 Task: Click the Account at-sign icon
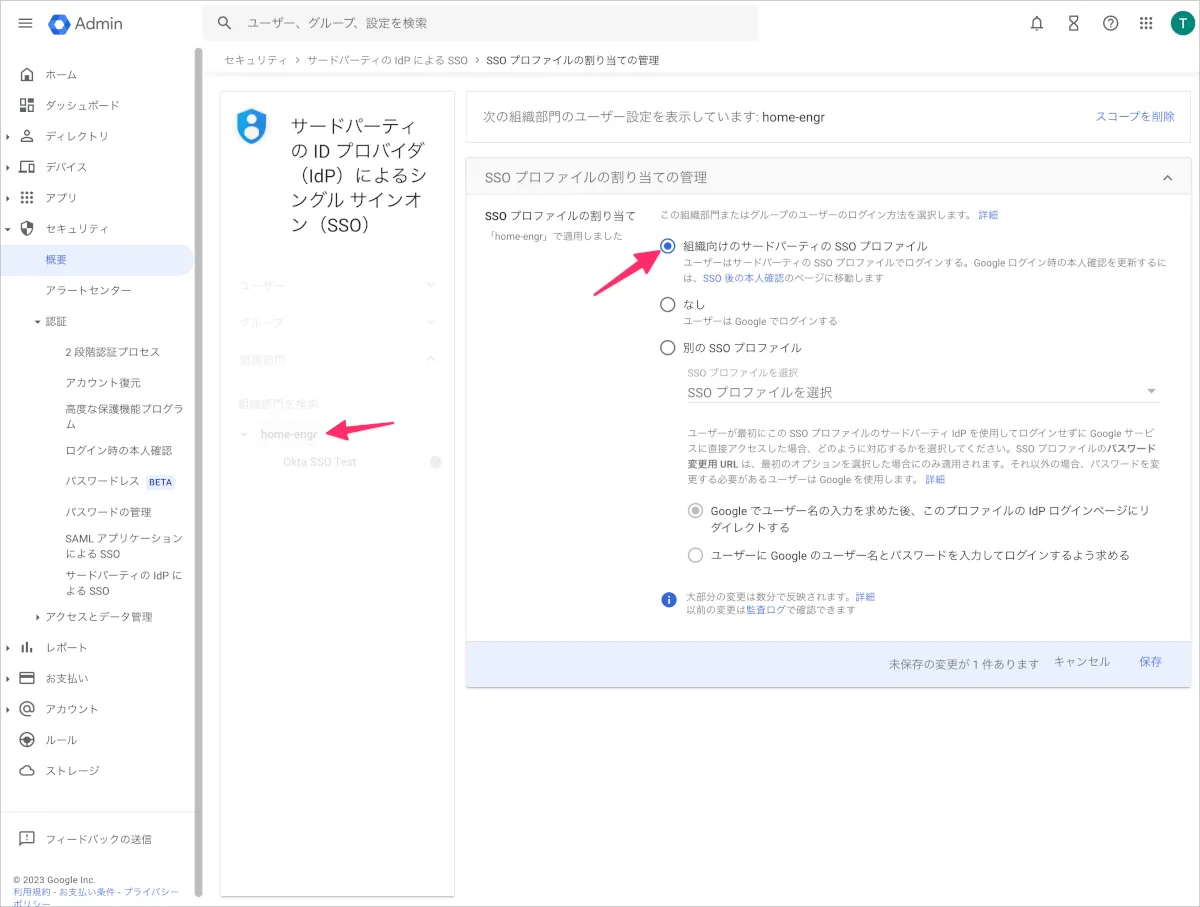(x=27, y=709)
